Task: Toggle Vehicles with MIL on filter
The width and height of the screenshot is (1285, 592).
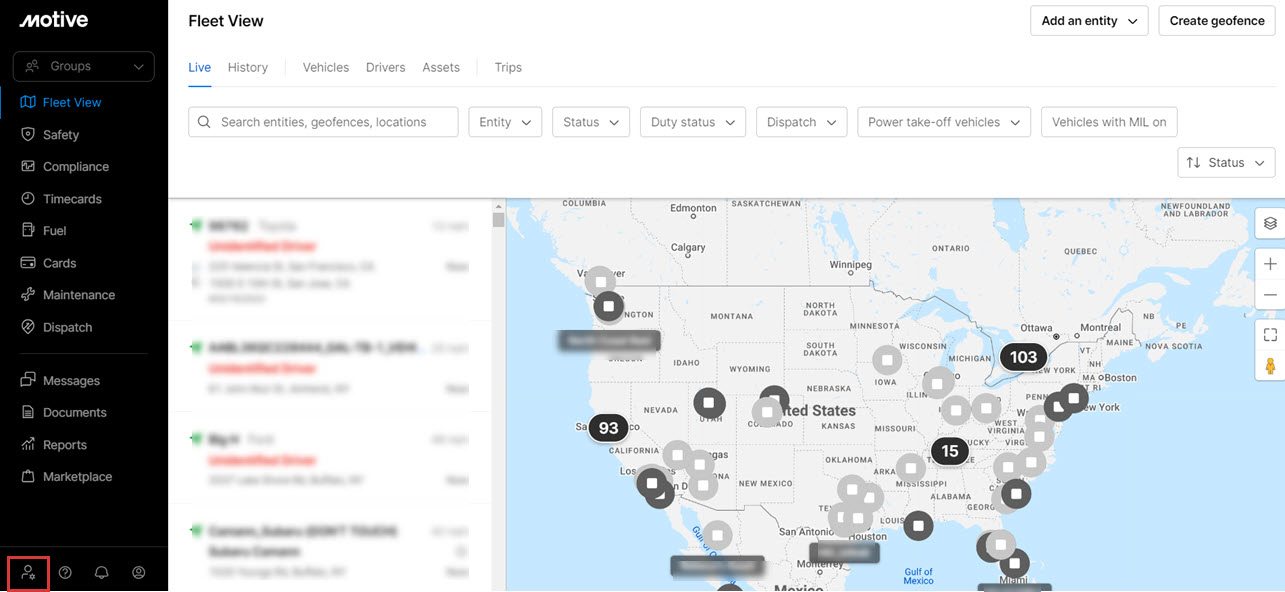Action: pyautogui.click(x=1109, y=122)
